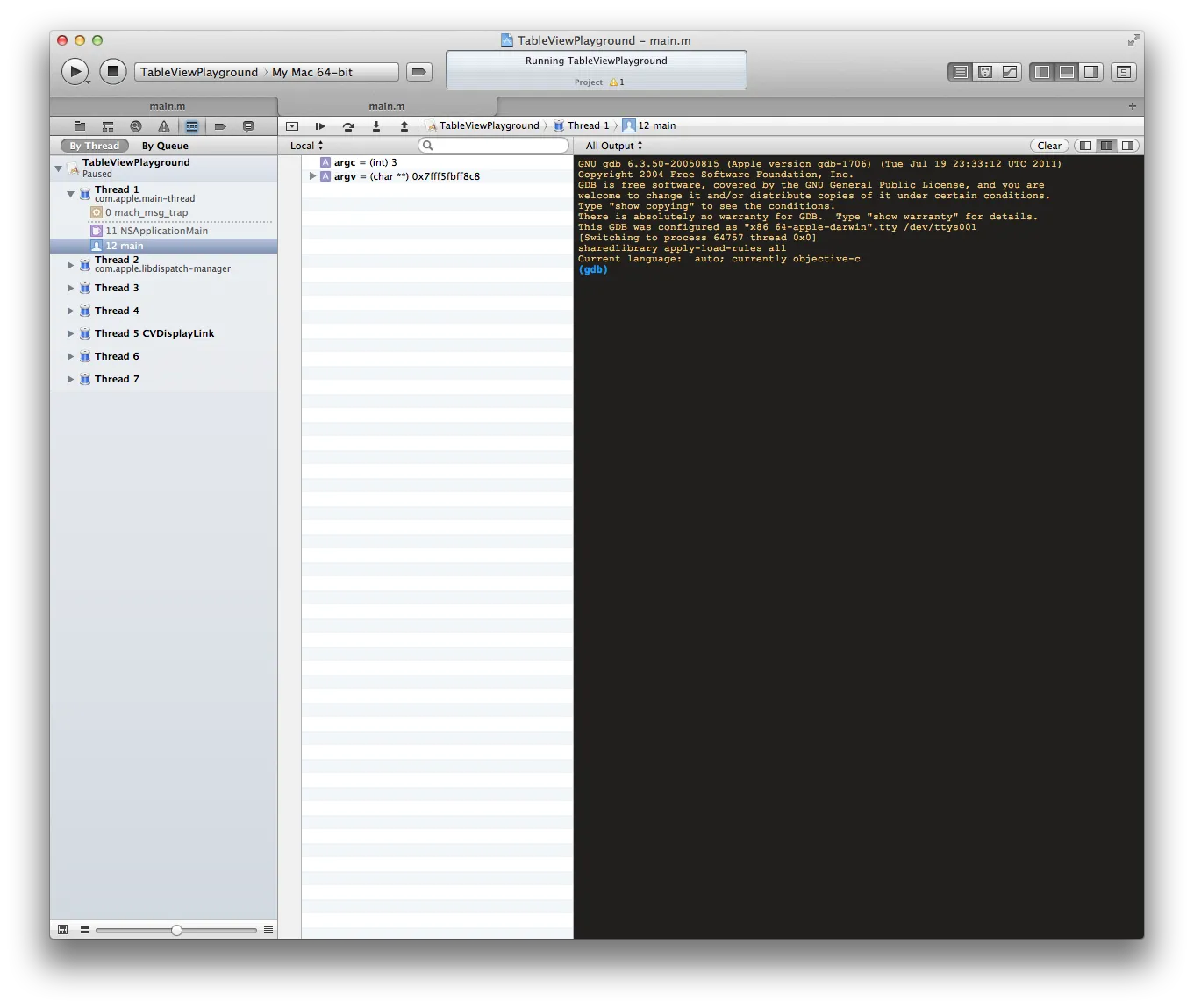Click the variables search field
This screenshot has height=1008, width=1194.
click(x=494, y=146)
